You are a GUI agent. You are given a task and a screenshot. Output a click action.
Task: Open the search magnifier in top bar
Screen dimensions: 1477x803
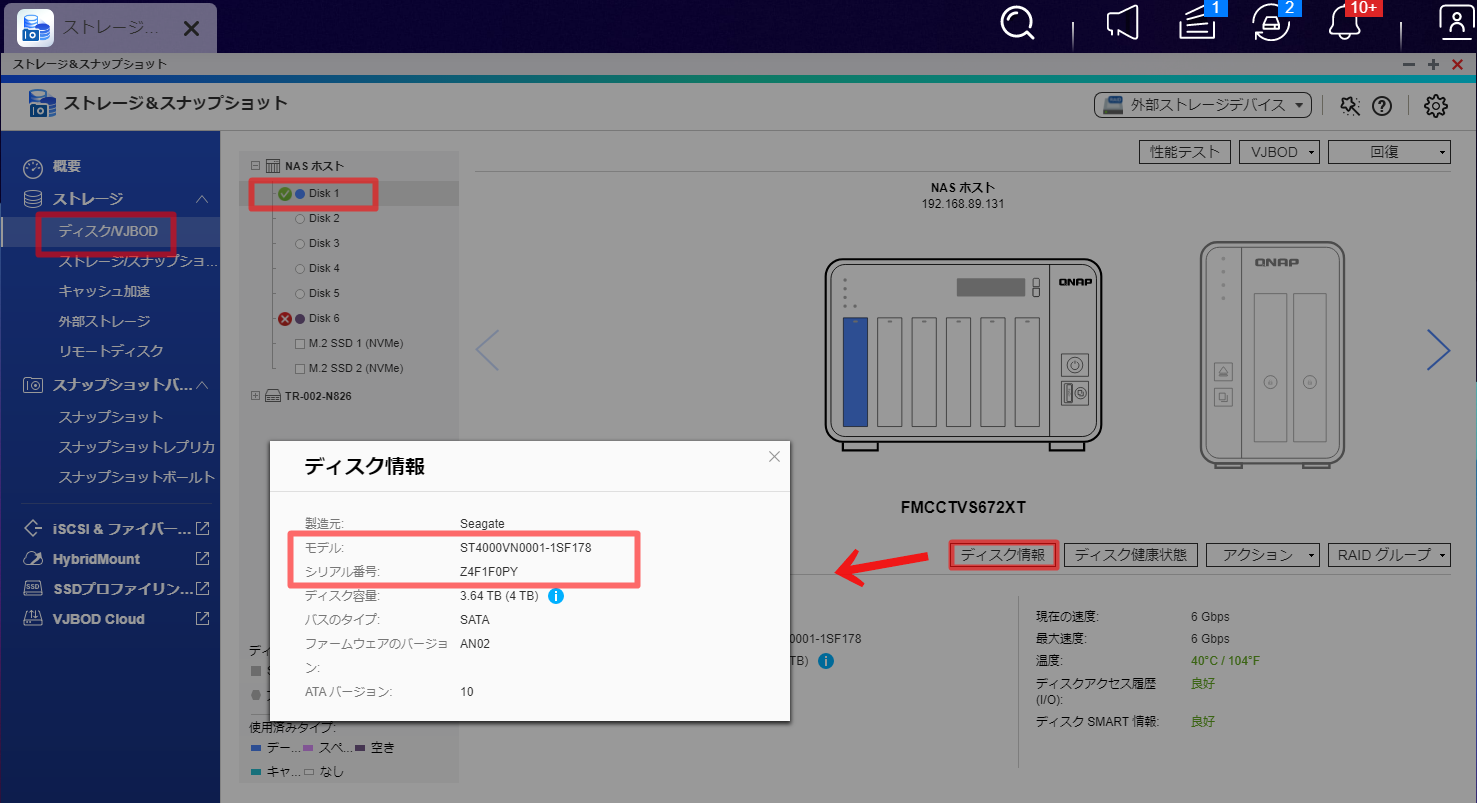(x=1017, y=24)
